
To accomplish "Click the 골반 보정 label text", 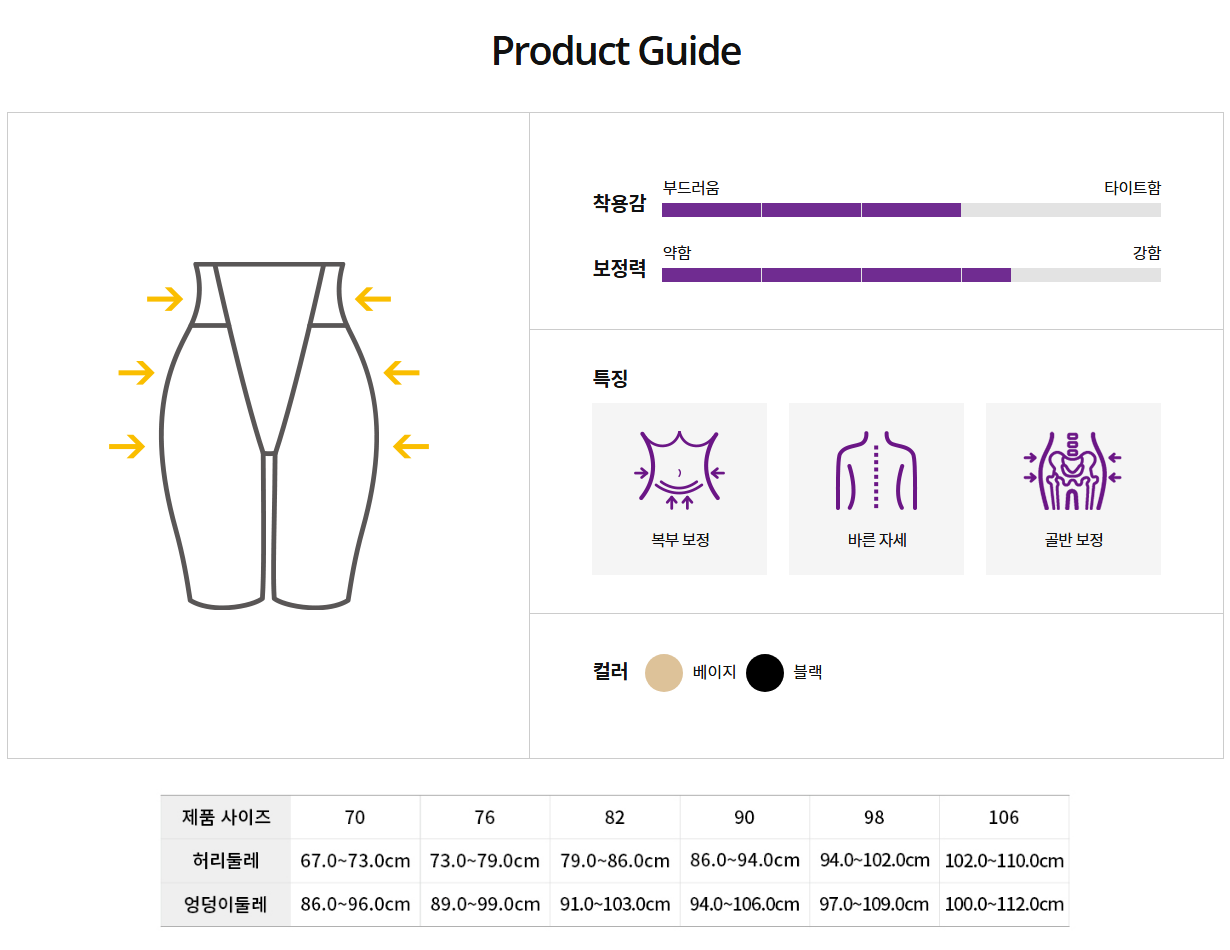I will (1073, 540).
